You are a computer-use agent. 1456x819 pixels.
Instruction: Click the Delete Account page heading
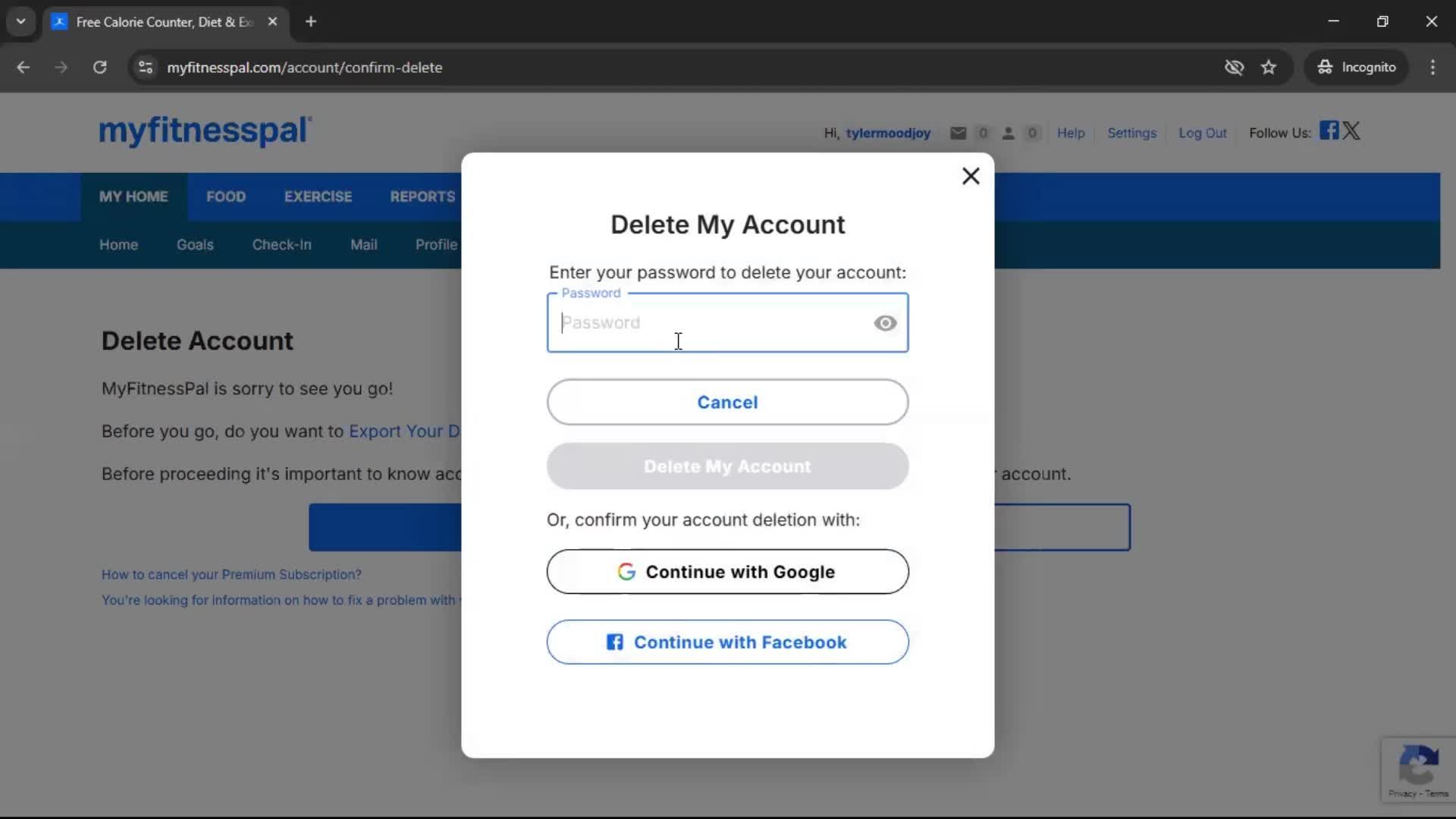(x=197, y=341)
